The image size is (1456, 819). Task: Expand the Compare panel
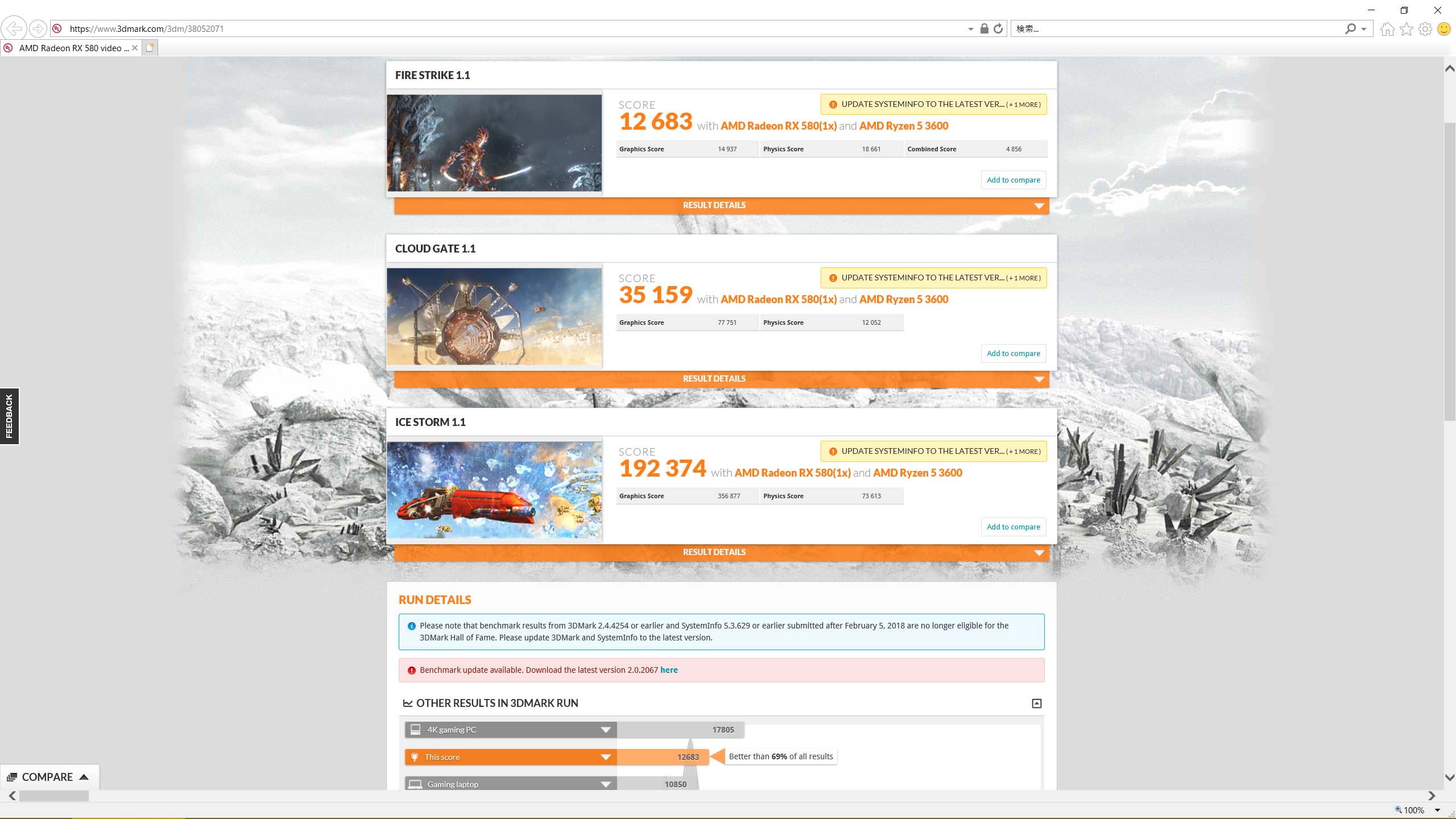(49, 777)
